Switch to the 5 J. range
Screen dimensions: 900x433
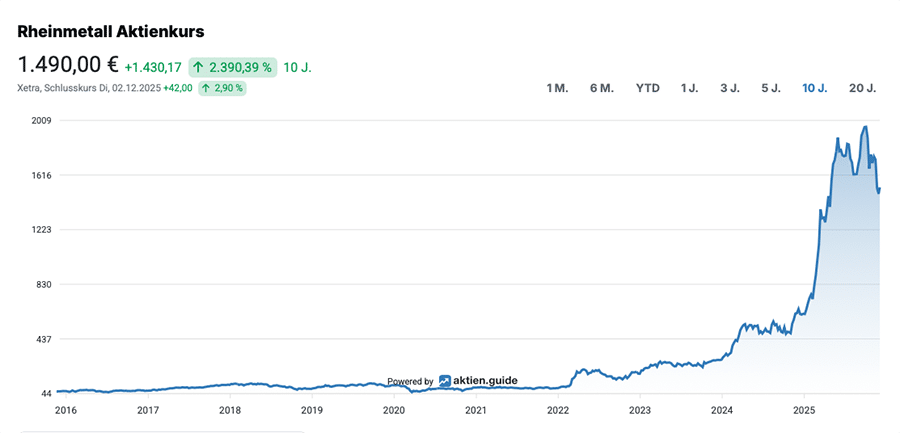point(771,88)
